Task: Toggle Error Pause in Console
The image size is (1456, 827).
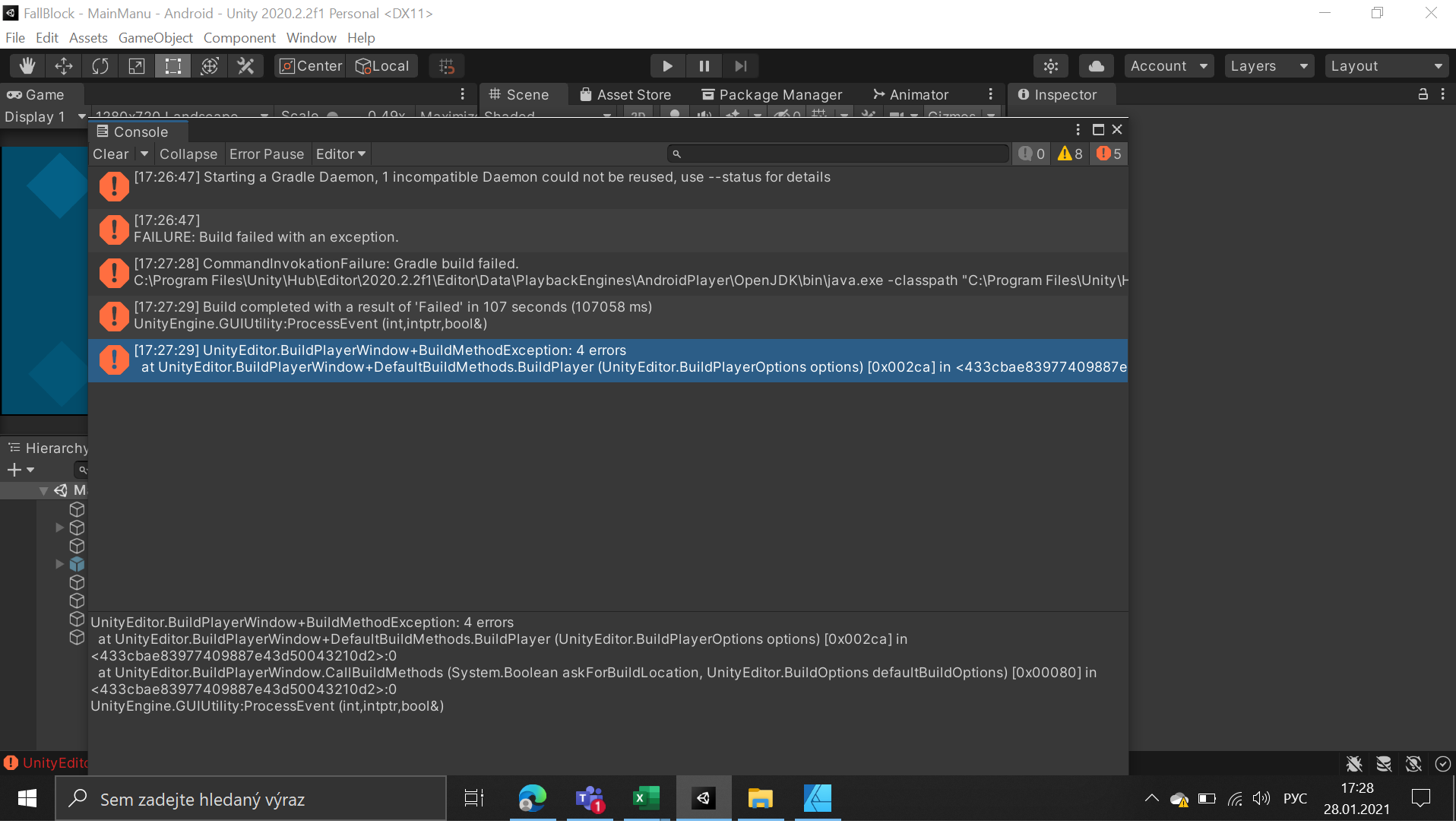Action: coord(267,154)
